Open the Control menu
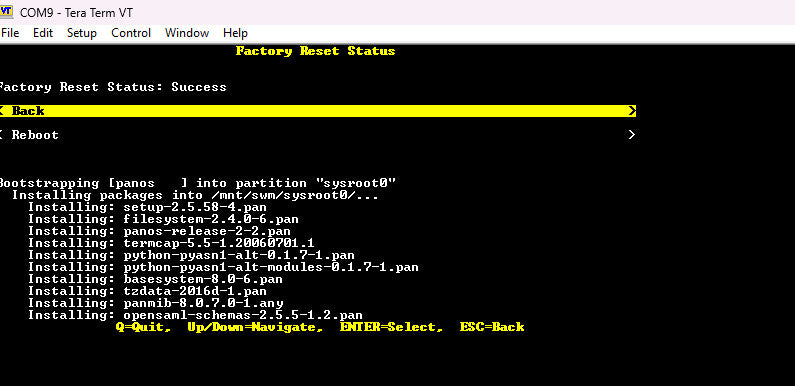This screenshot has height=386, width=795. point(131,33)
